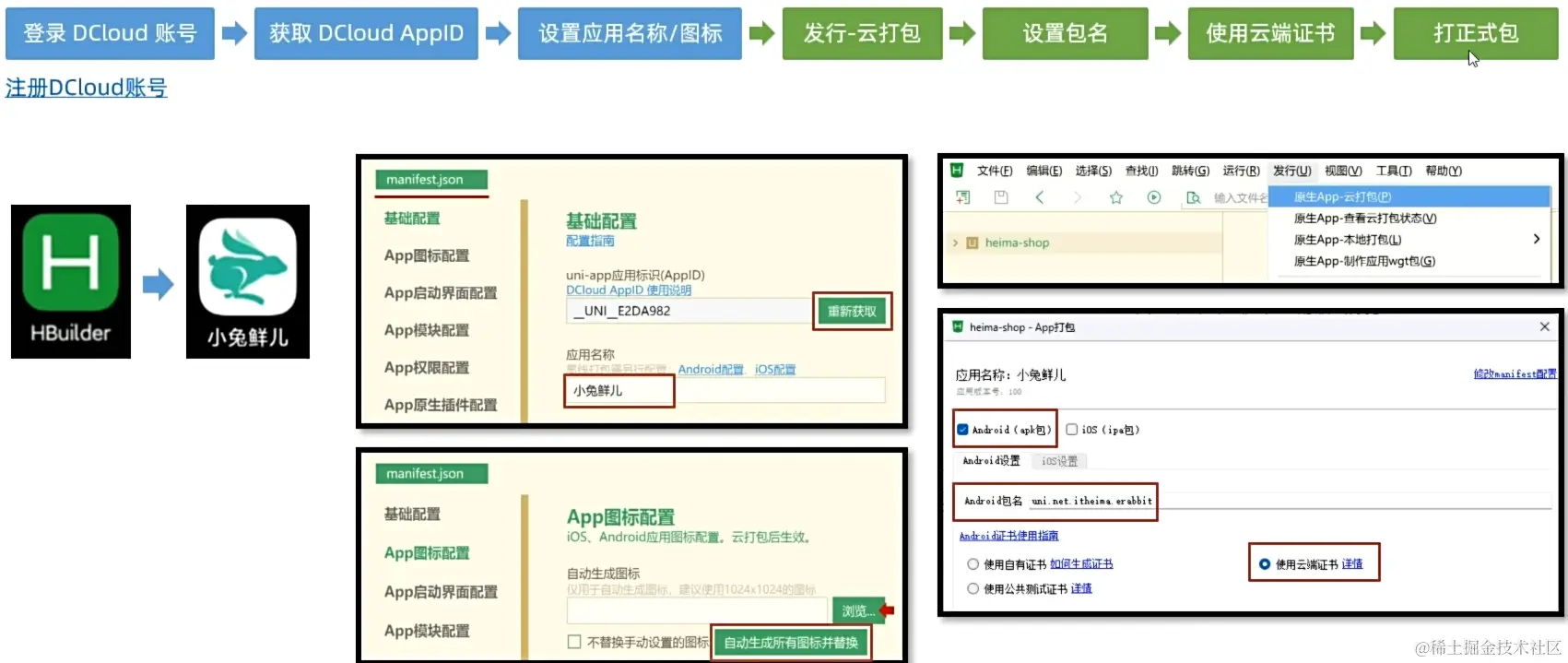The height and width of the screenshot is (663, 1568).
Task: Open the iOS配置 link under 应用名称
Action: (x=775, y=370)
